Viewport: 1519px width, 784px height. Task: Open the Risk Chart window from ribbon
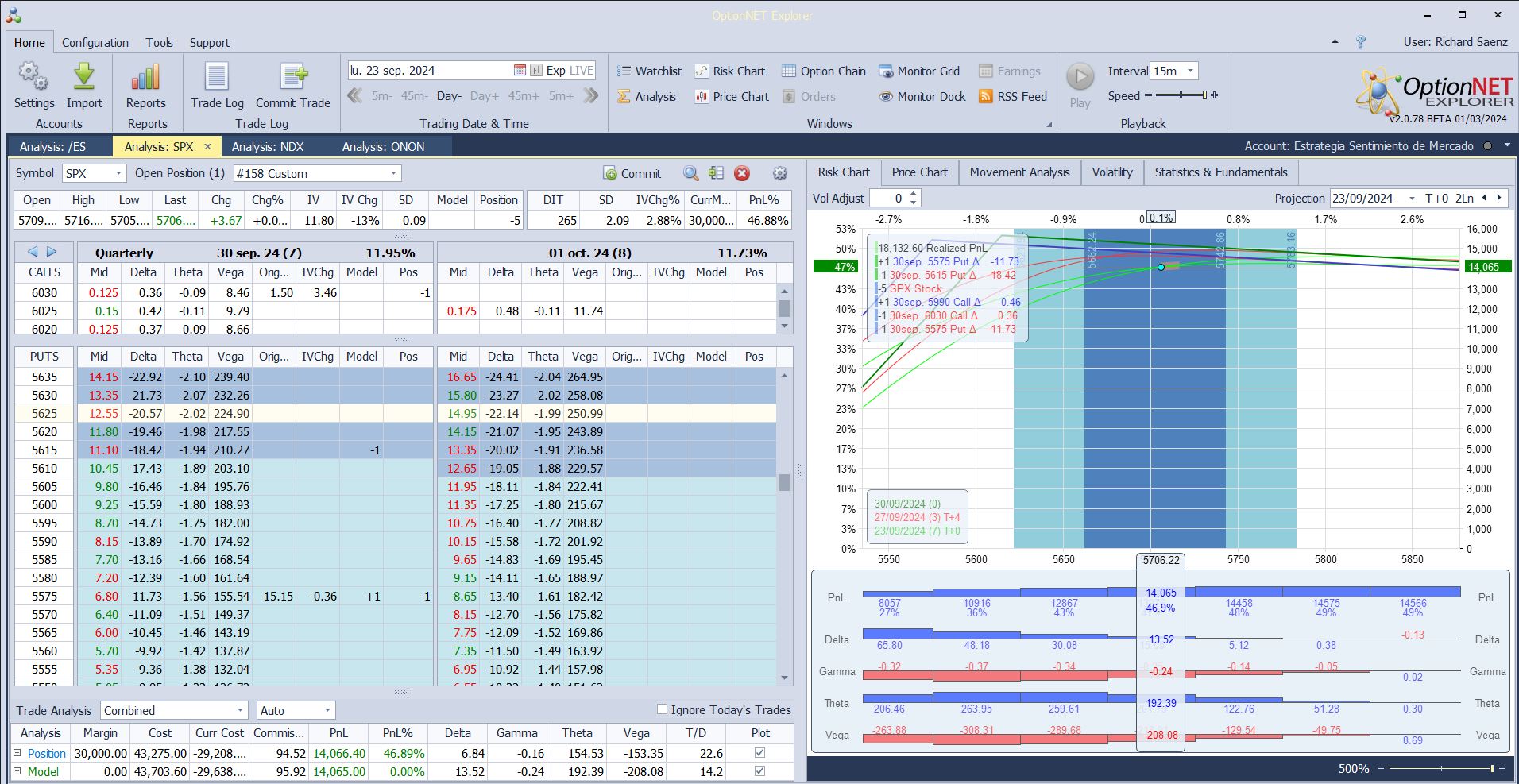[729, 71]
